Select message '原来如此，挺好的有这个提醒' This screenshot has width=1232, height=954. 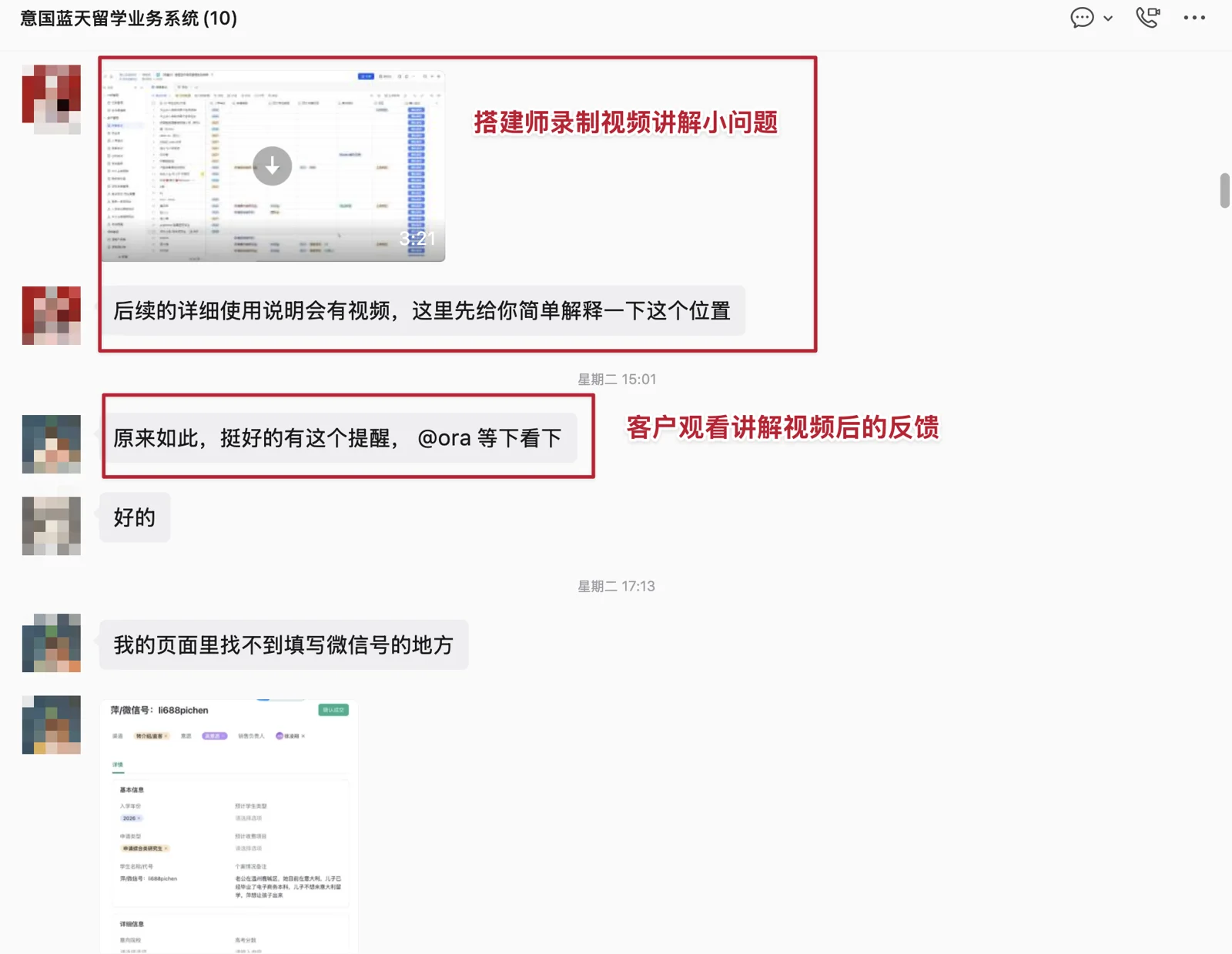click(338, 438)
